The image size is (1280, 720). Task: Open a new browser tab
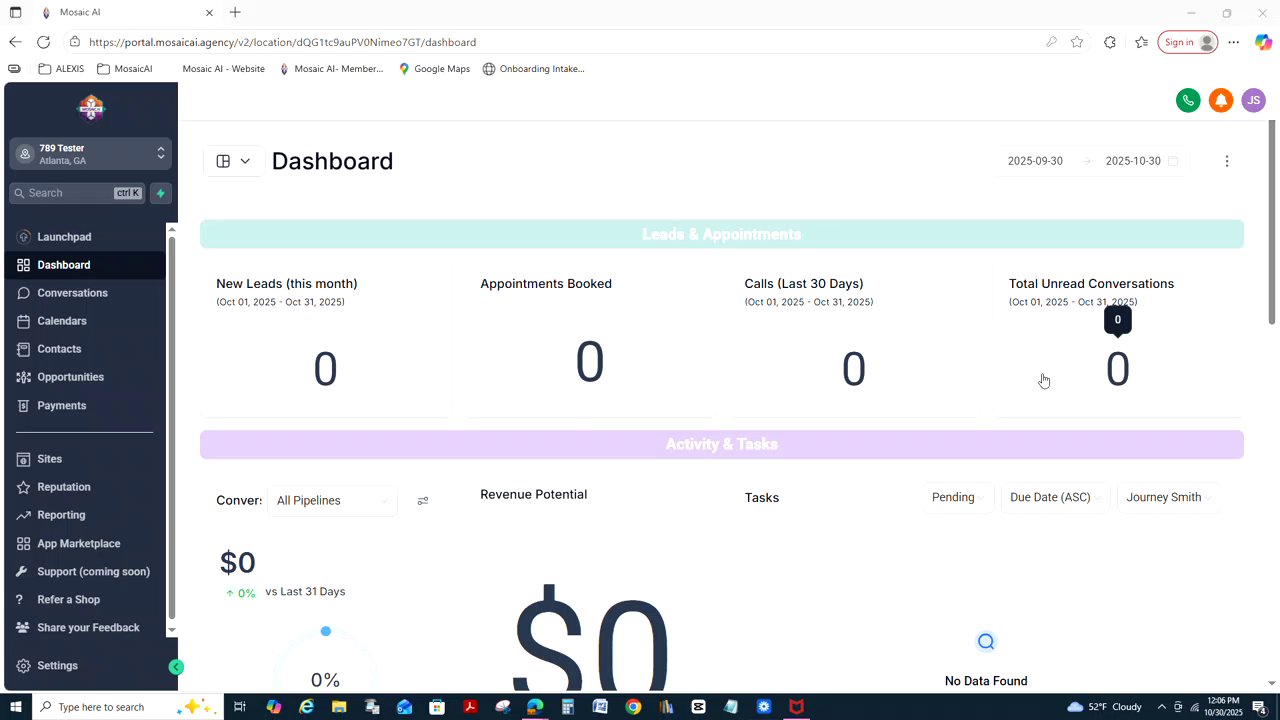(x=235, y=12)
